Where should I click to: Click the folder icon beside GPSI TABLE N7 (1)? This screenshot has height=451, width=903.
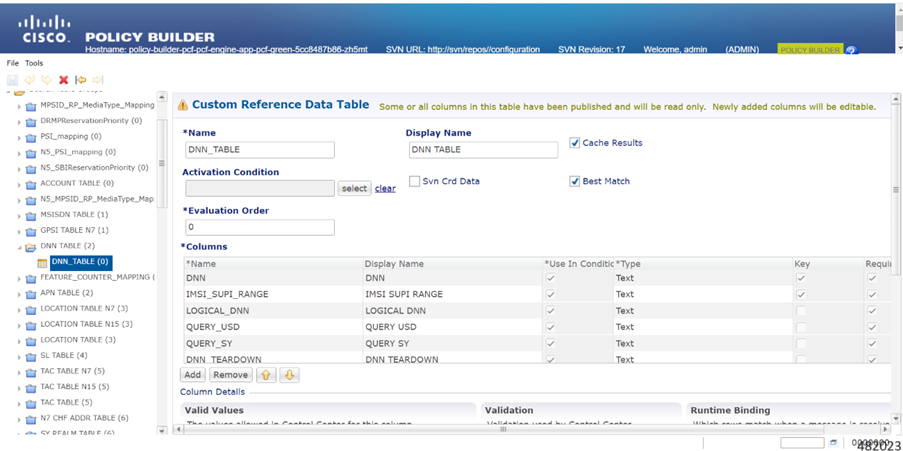tap(31, 231)
